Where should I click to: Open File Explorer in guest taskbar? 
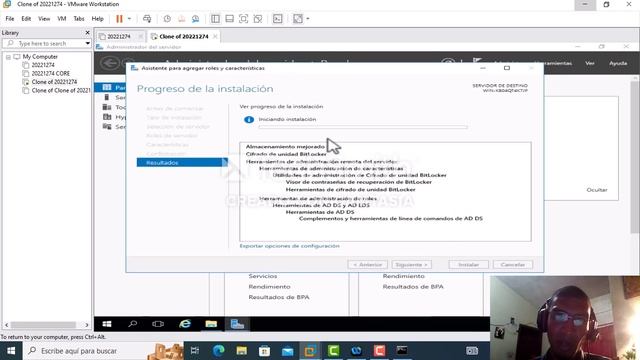tap(211, 324)
